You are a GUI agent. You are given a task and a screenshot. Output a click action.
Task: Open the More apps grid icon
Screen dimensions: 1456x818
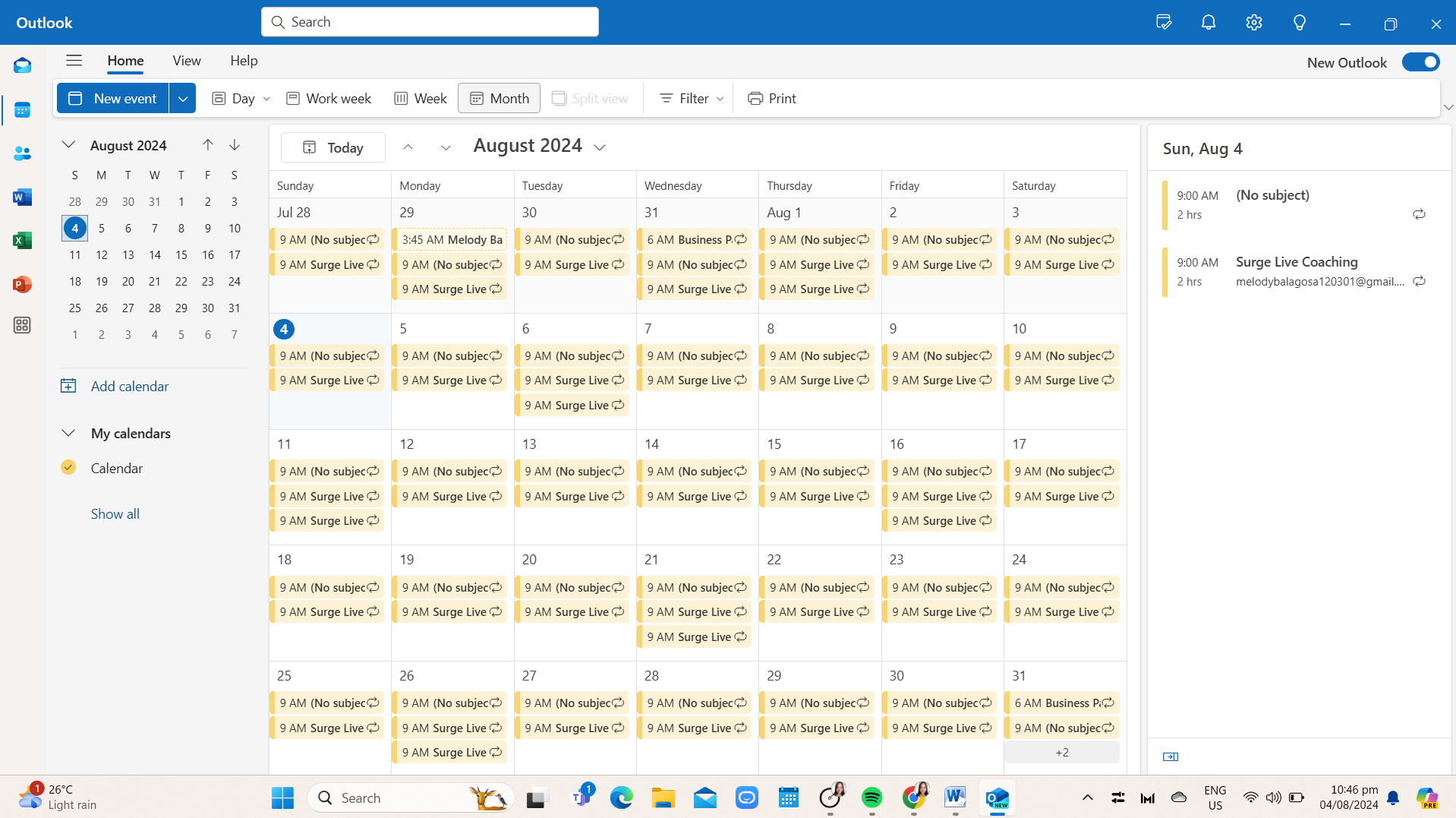(22, 325)
